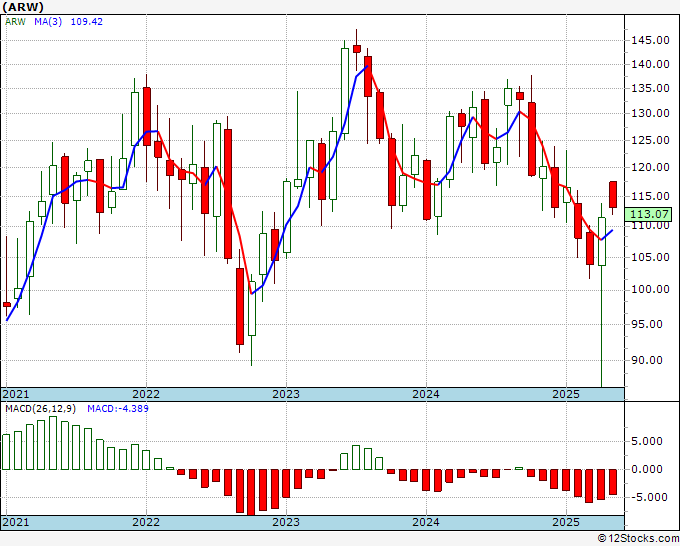The image size is (680, 546).
Task: Click 2023 on the MACD timeline
Action: pos(286,522)
